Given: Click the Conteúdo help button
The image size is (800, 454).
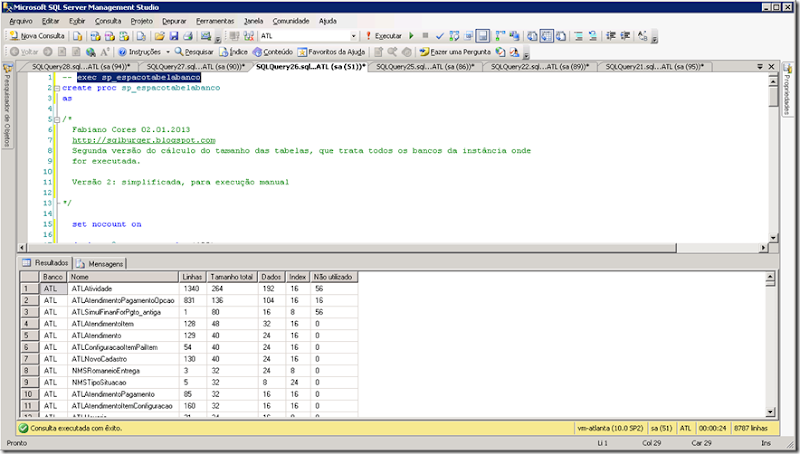Looking at the screenshot, I should point(273,52).
